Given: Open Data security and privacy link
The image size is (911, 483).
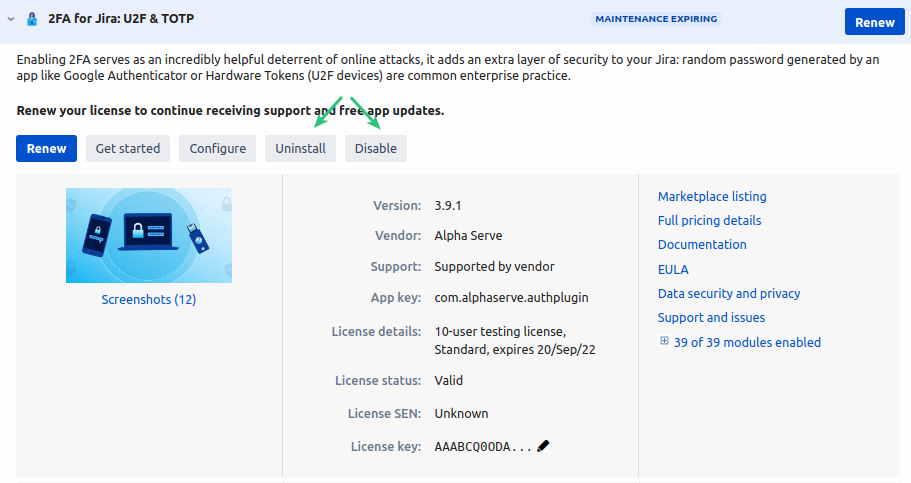Looking at the screenshot, I should tap(729, 293).
